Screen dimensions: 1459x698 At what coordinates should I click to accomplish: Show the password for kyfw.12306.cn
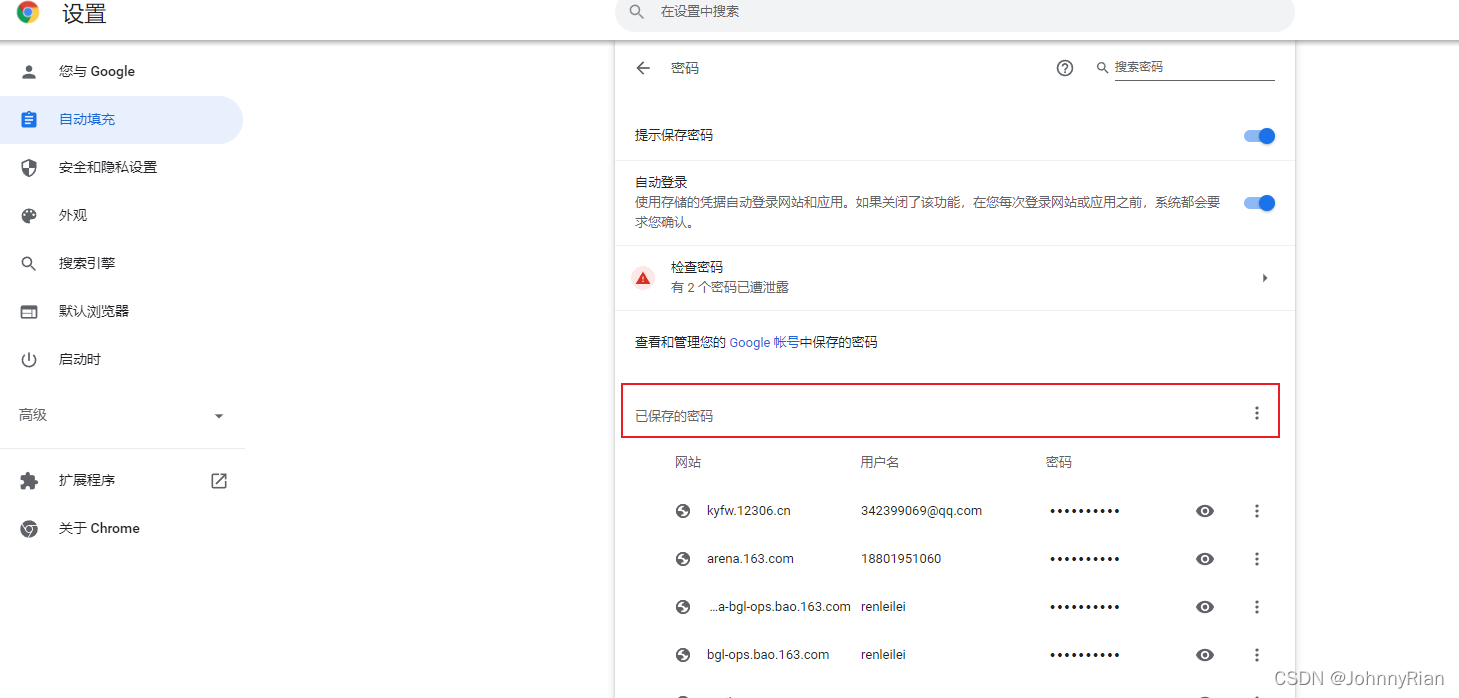tap(1205, 511)
